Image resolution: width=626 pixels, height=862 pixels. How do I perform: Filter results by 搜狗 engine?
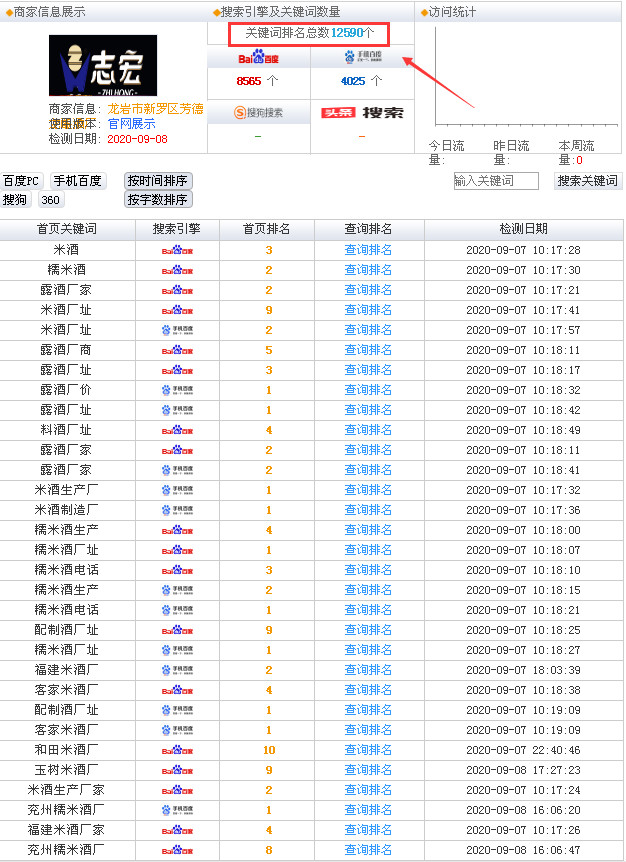click(x=15, y=200)
